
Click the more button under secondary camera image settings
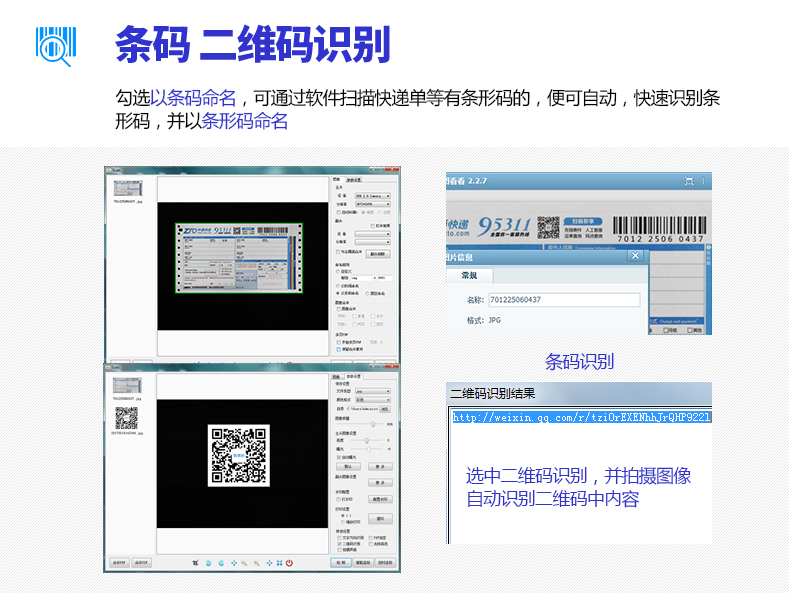click(380, 483)
